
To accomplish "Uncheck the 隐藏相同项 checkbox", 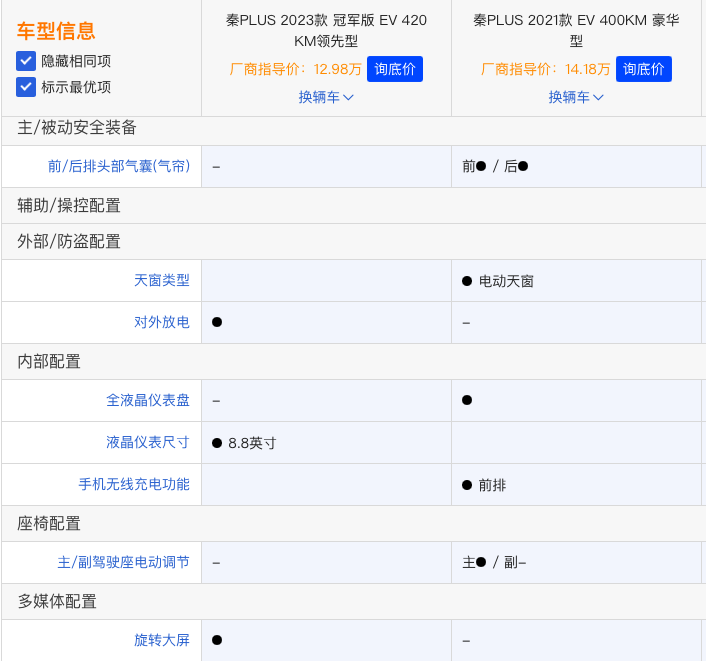I will click(26, 61).
